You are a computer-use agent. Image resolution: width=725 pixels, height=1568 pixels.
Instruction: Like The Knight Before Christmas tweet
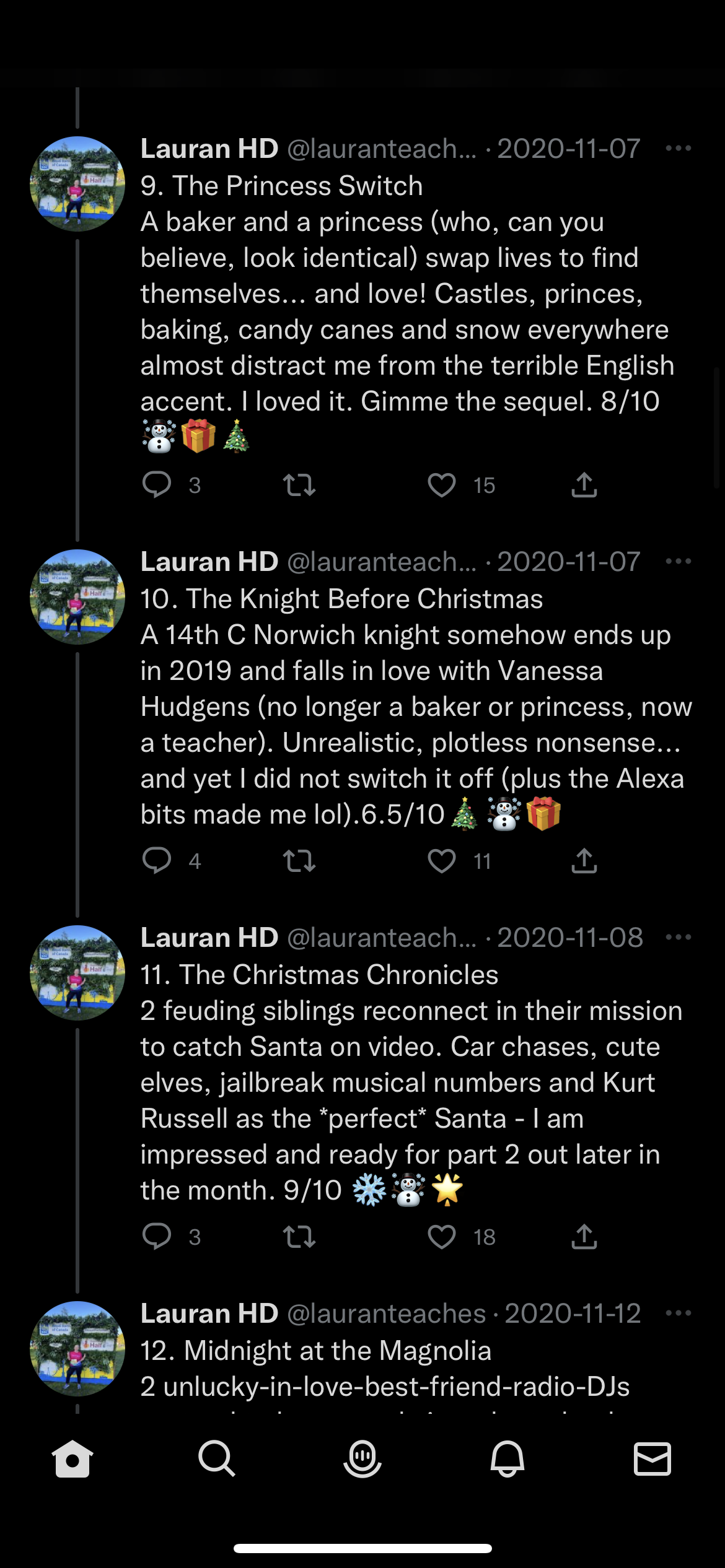click(442, 861)
